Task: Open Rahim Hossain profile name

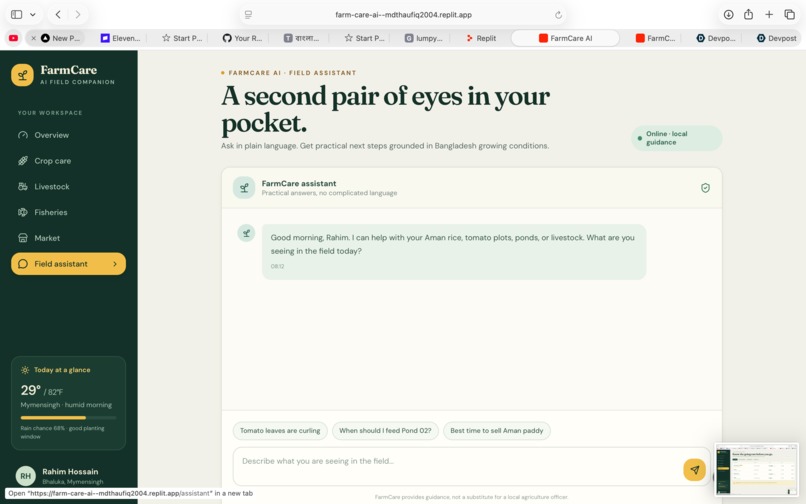Action: coord(70,472)
